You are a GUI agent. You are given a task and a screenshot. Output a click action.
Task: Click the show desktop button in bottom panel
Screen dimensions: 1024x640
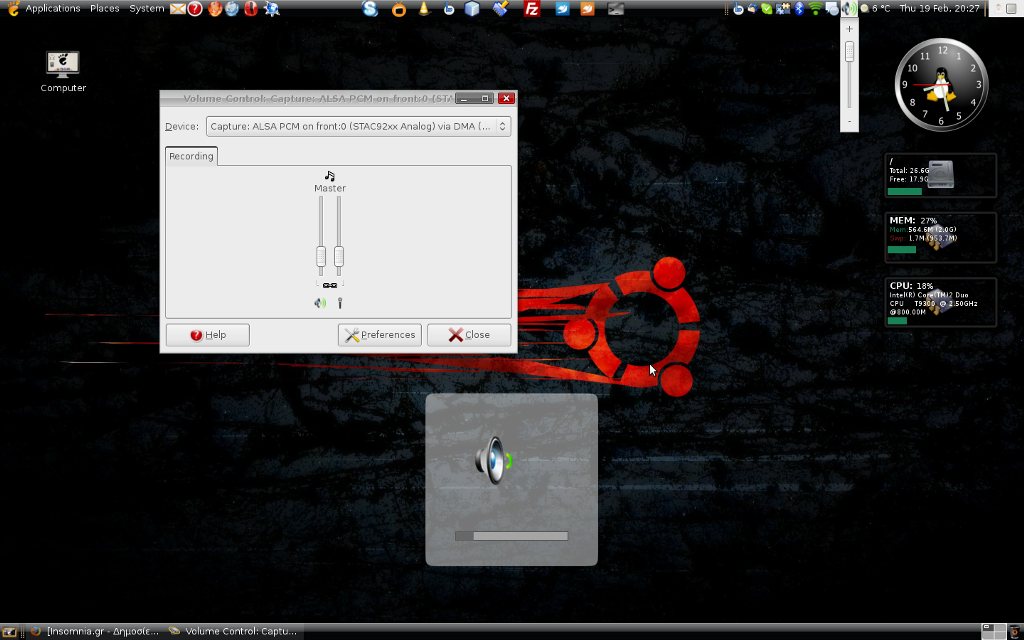[10, 632]
